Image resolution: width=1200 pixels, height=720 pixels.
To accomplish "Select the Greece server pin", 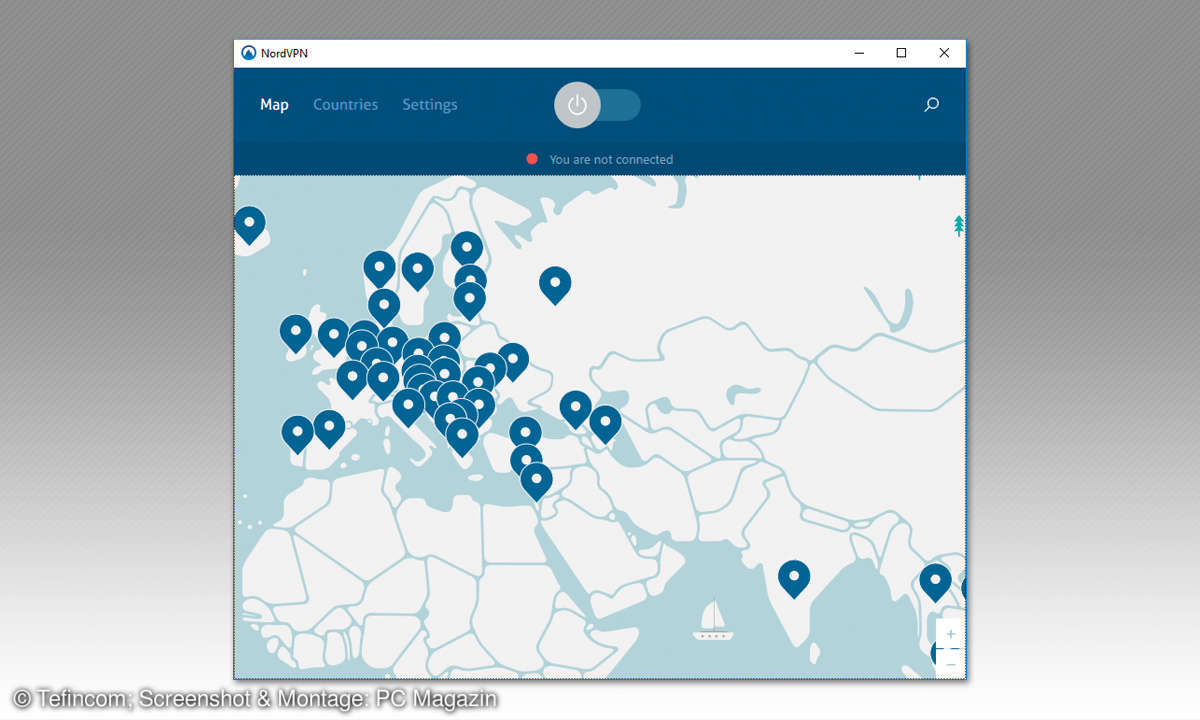I will 462,437.
